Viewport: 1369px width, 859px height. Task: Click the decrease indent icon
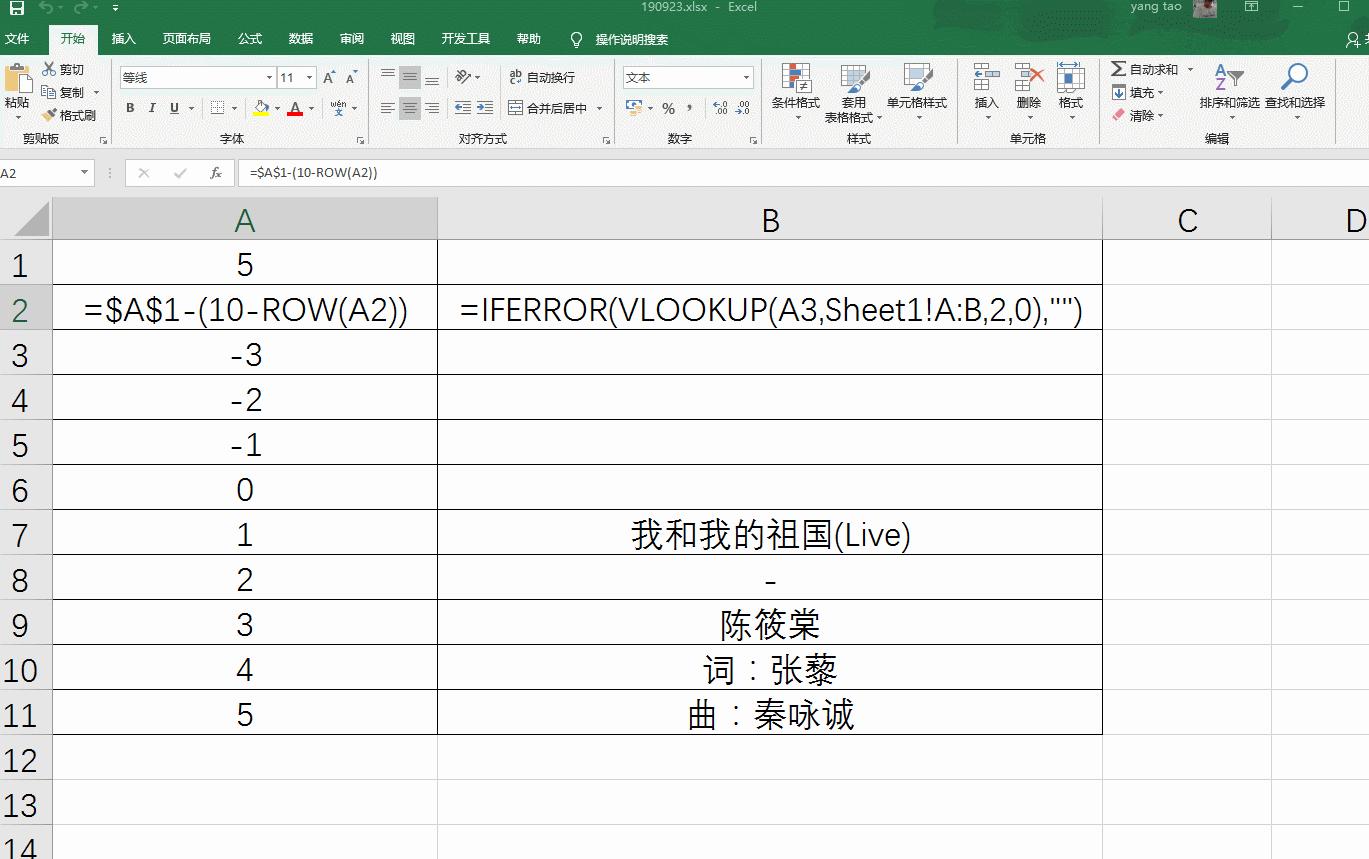pyautogui.click(x=462, y=108)
